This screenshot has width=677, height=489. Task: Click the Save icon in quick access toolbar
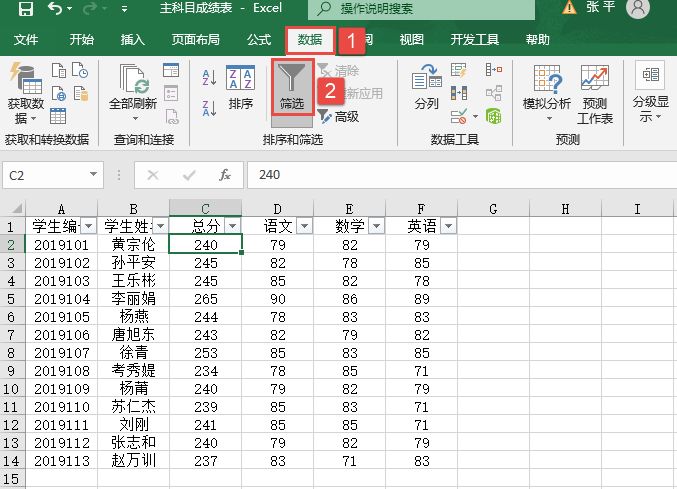pos(25,9)
